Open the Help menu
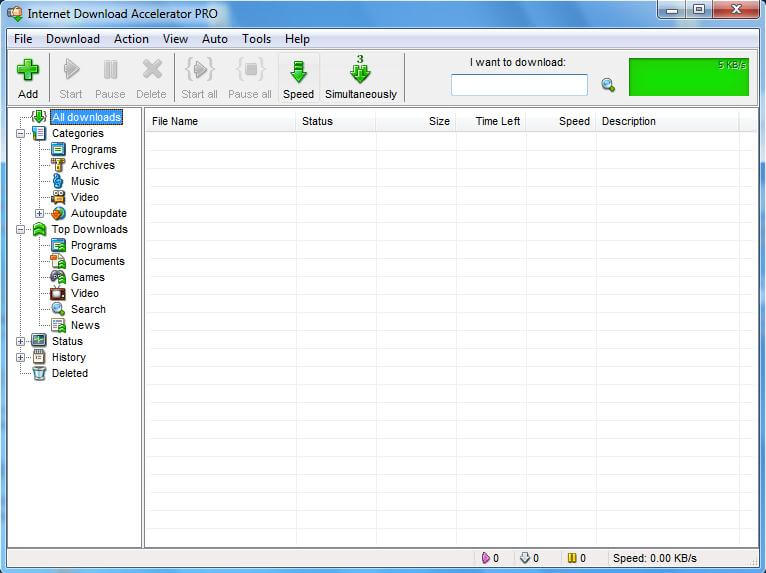 point(298,39)
